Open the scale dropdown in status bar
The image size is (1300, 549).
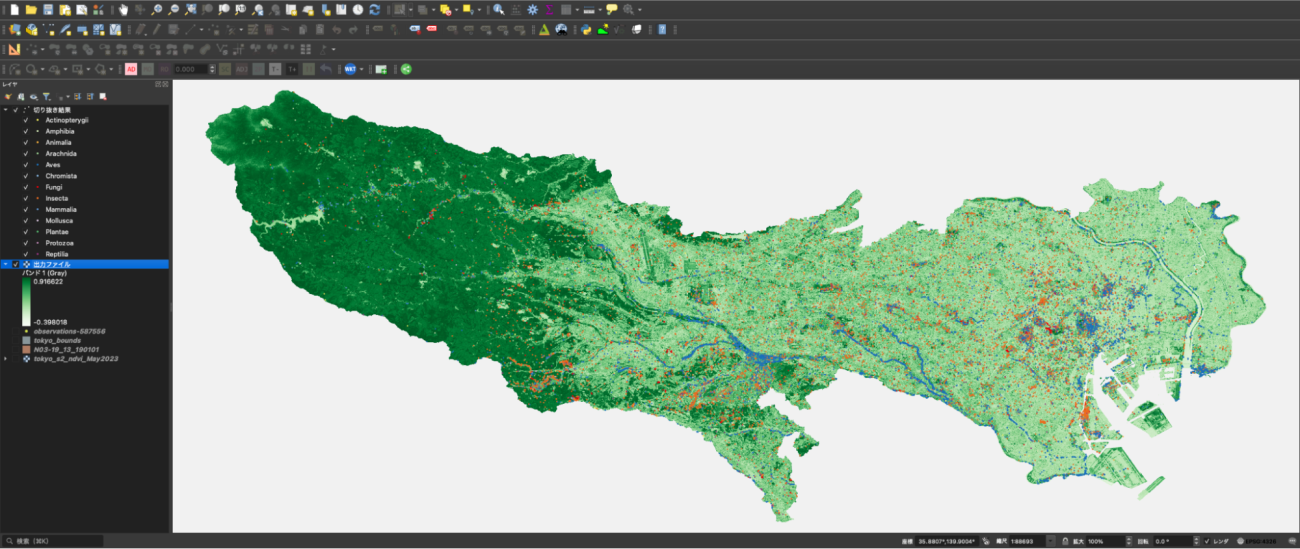click(1050, 541)
